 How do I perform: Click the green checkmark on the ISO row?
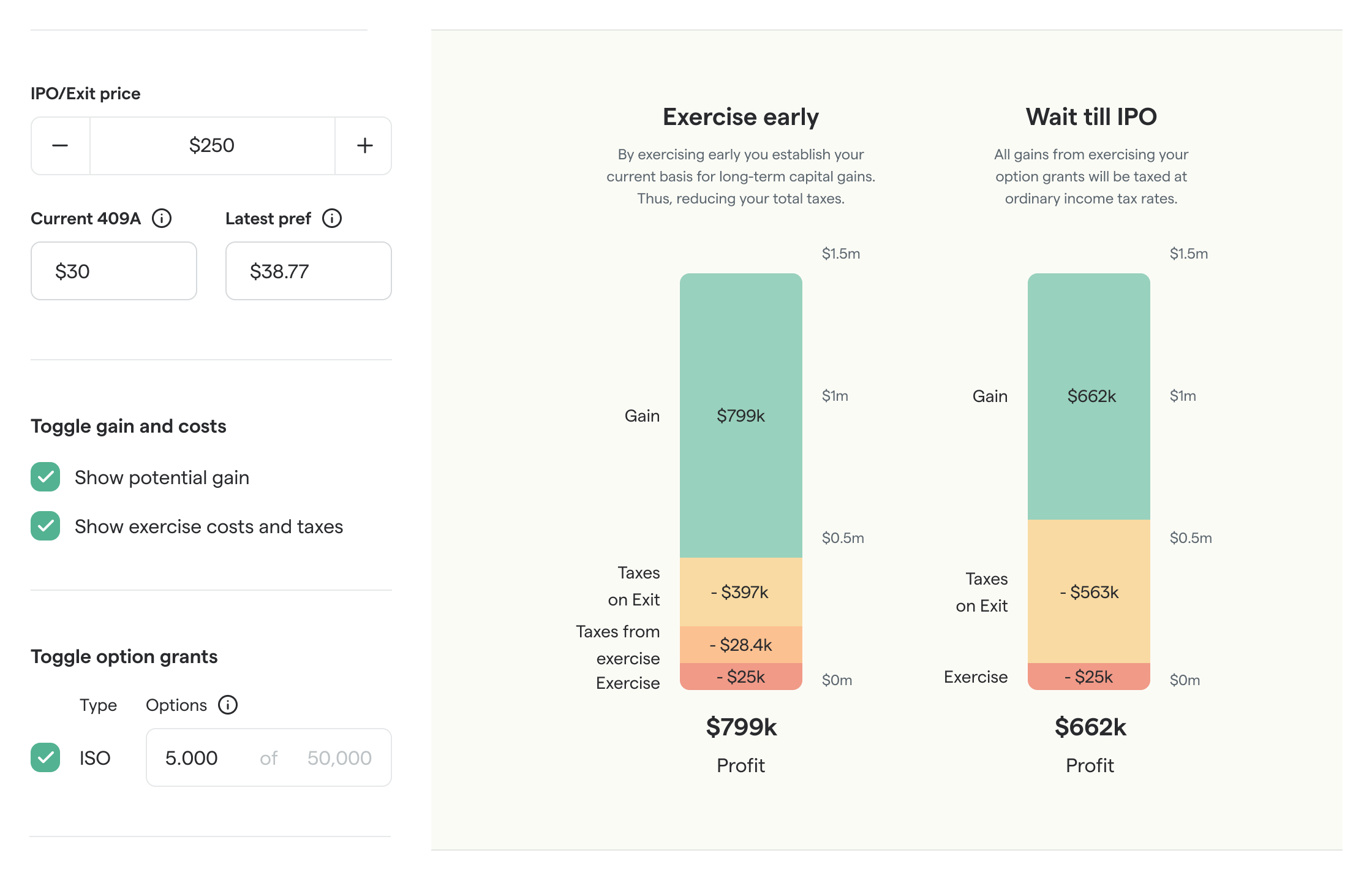tap(45, 758)
